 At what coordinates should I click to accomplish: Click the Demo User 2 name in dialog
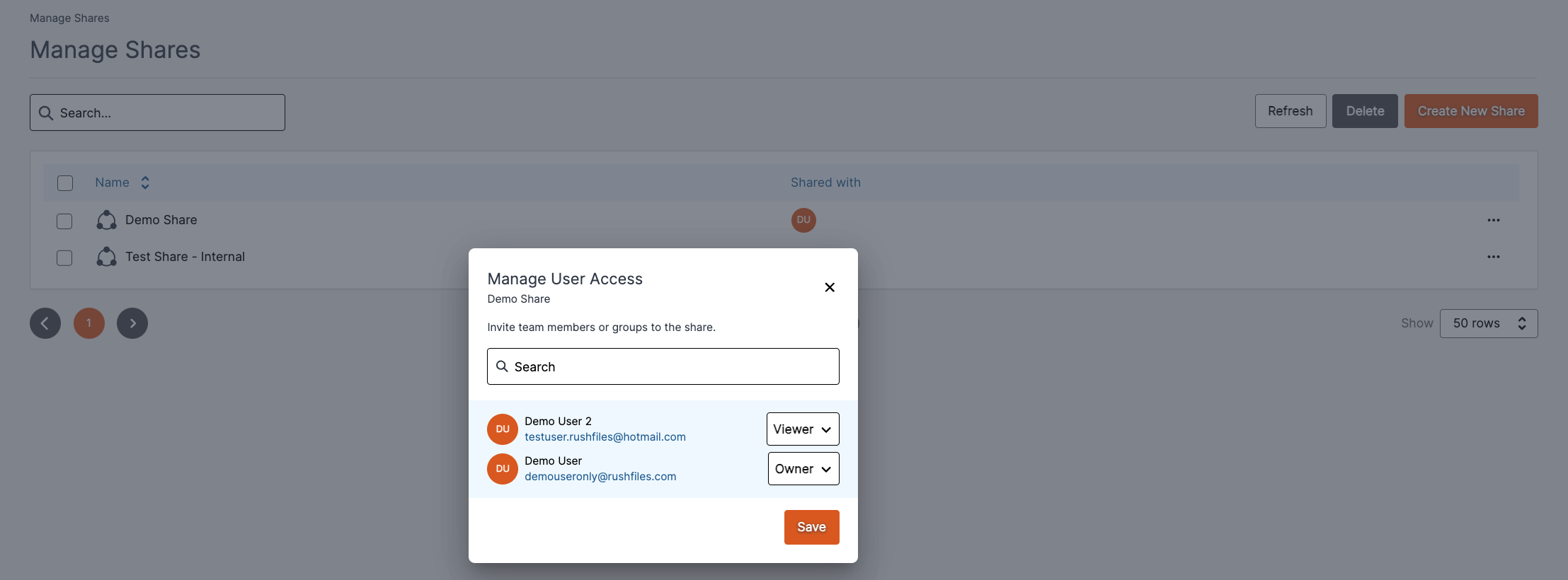(558, 422)
